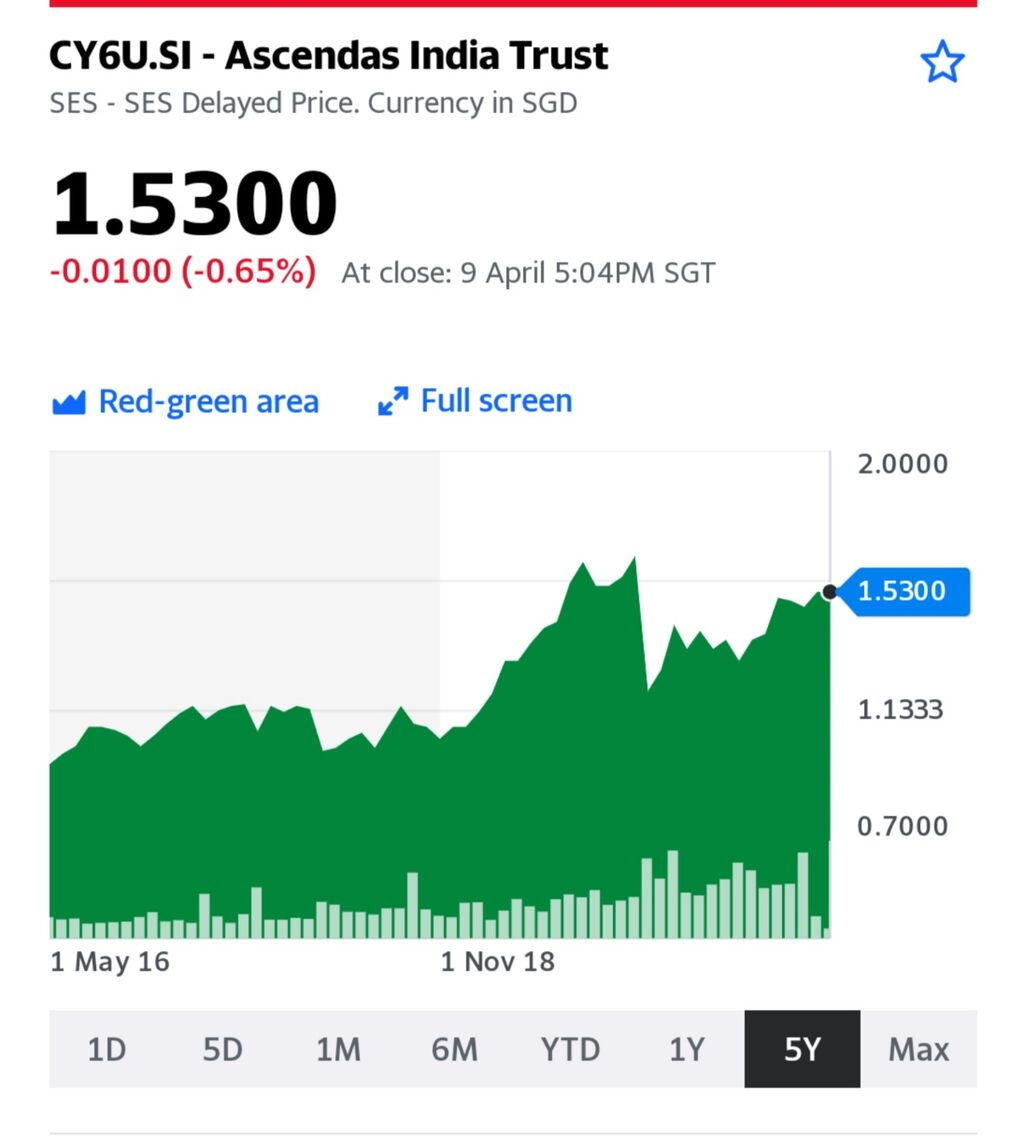Click the -0.0100 (-0.65%) change value

[183, 271]
